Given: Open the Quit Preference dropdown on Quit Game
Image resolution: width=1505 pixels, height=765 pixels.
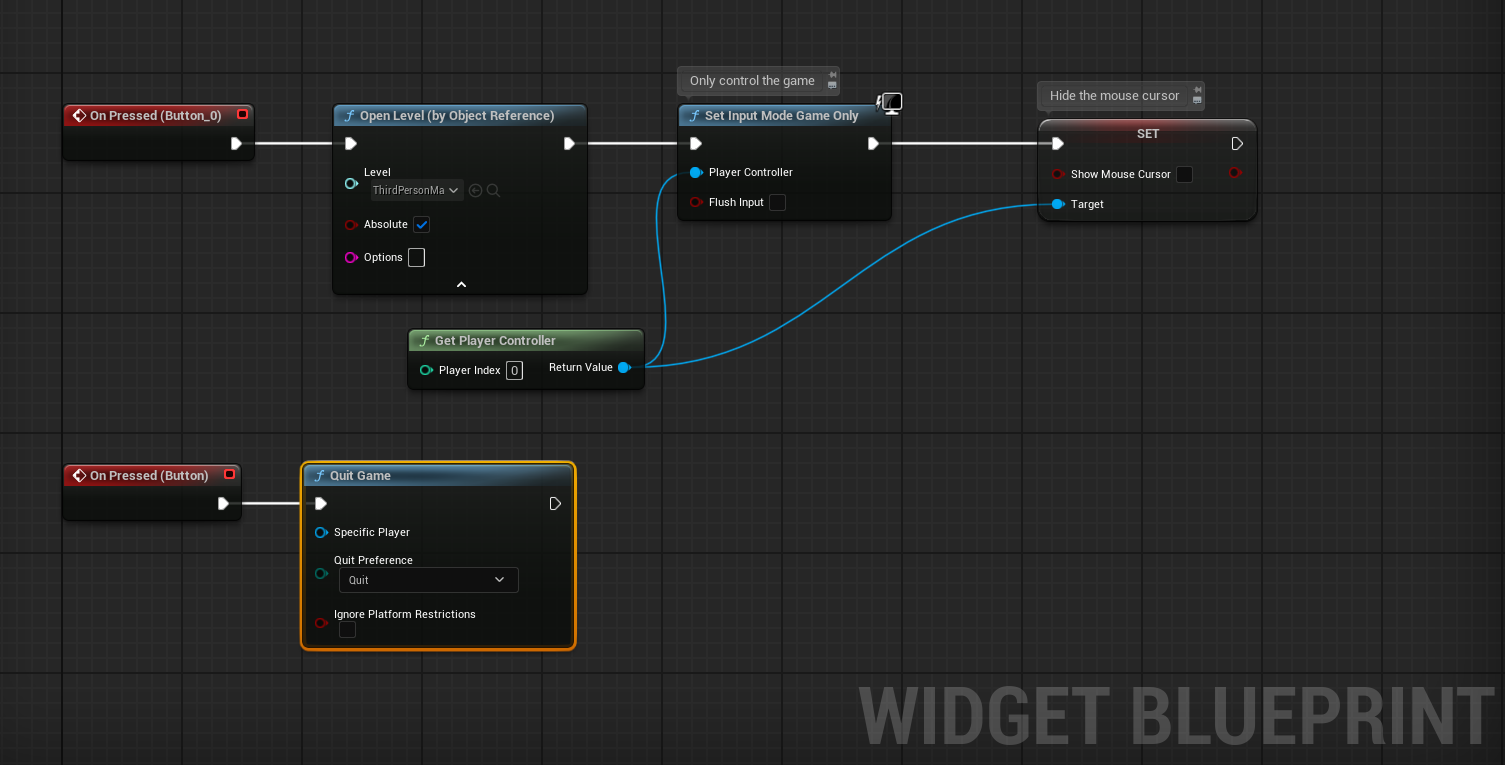Looking at the screenshot, I should tap(428, 580).
